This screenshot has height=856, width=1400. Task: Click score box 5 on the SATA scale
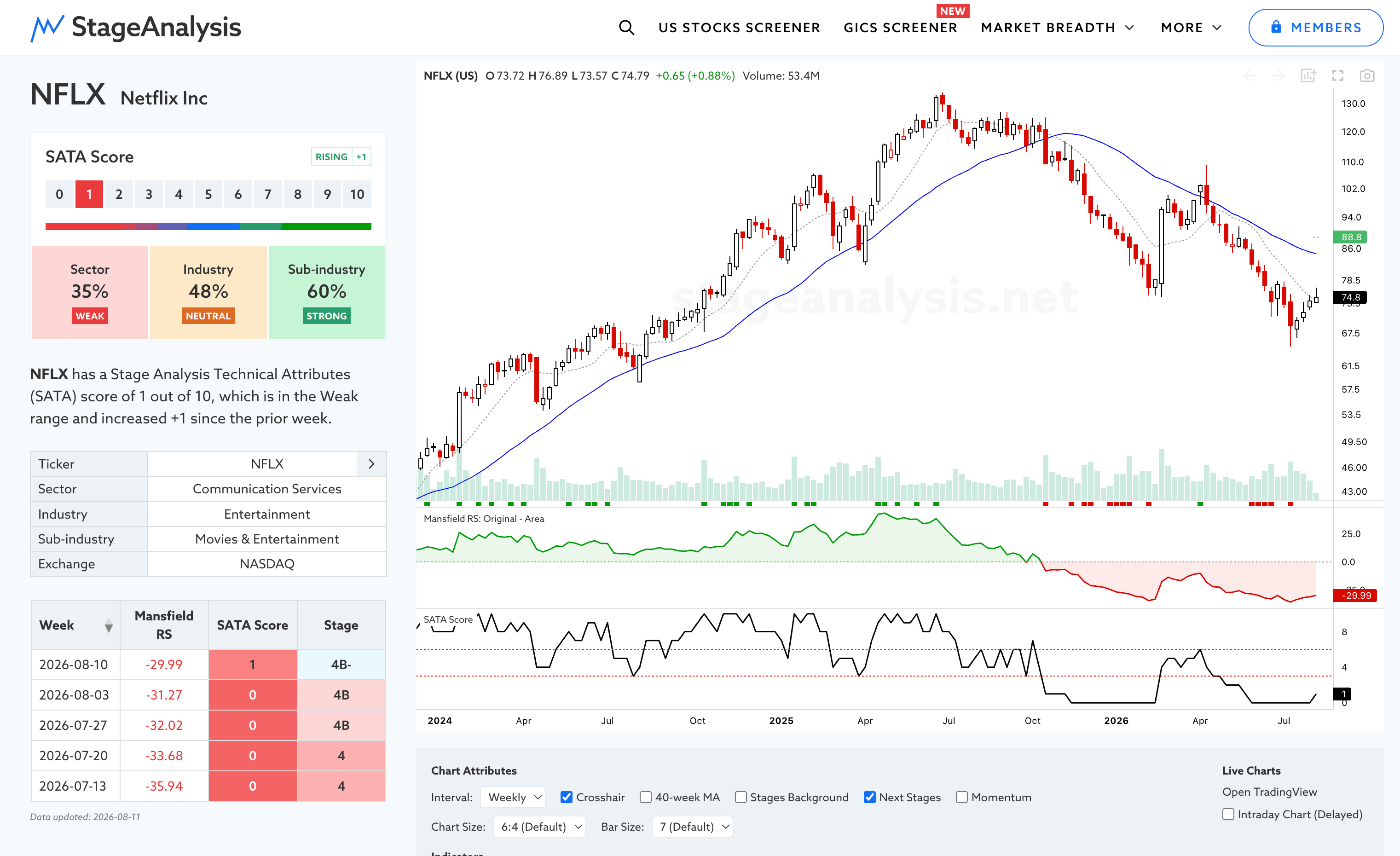point(208,194)
